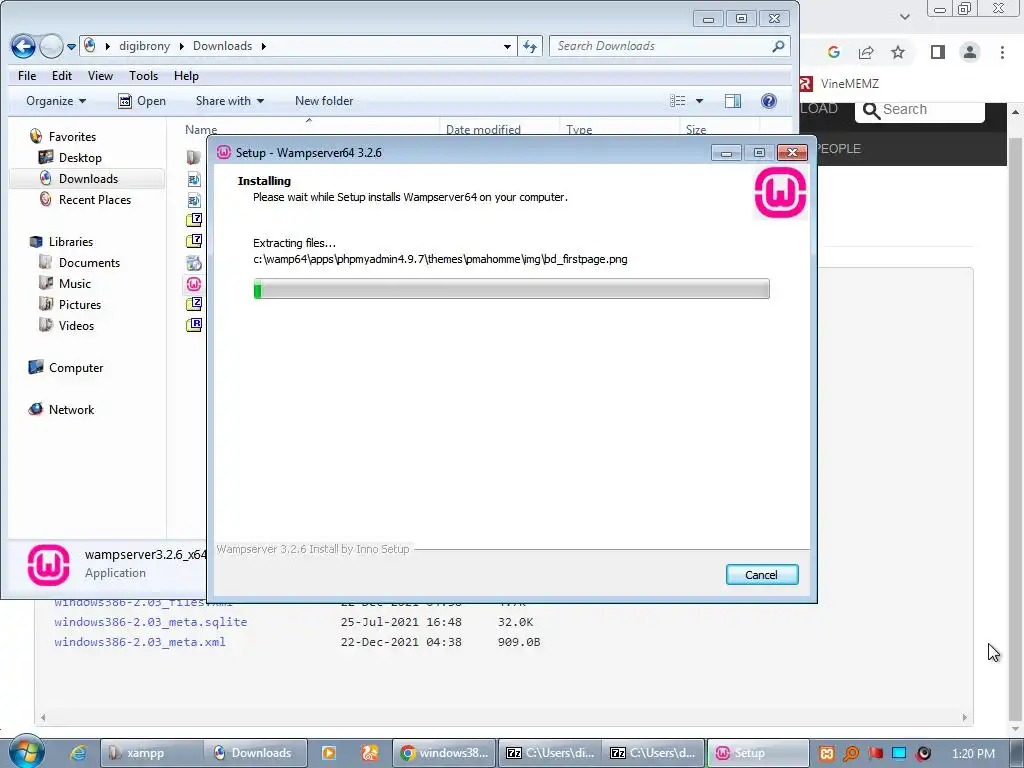1024x768 pixels.
Task: Click the installation progress bar
Action: [x=511, y=289]
